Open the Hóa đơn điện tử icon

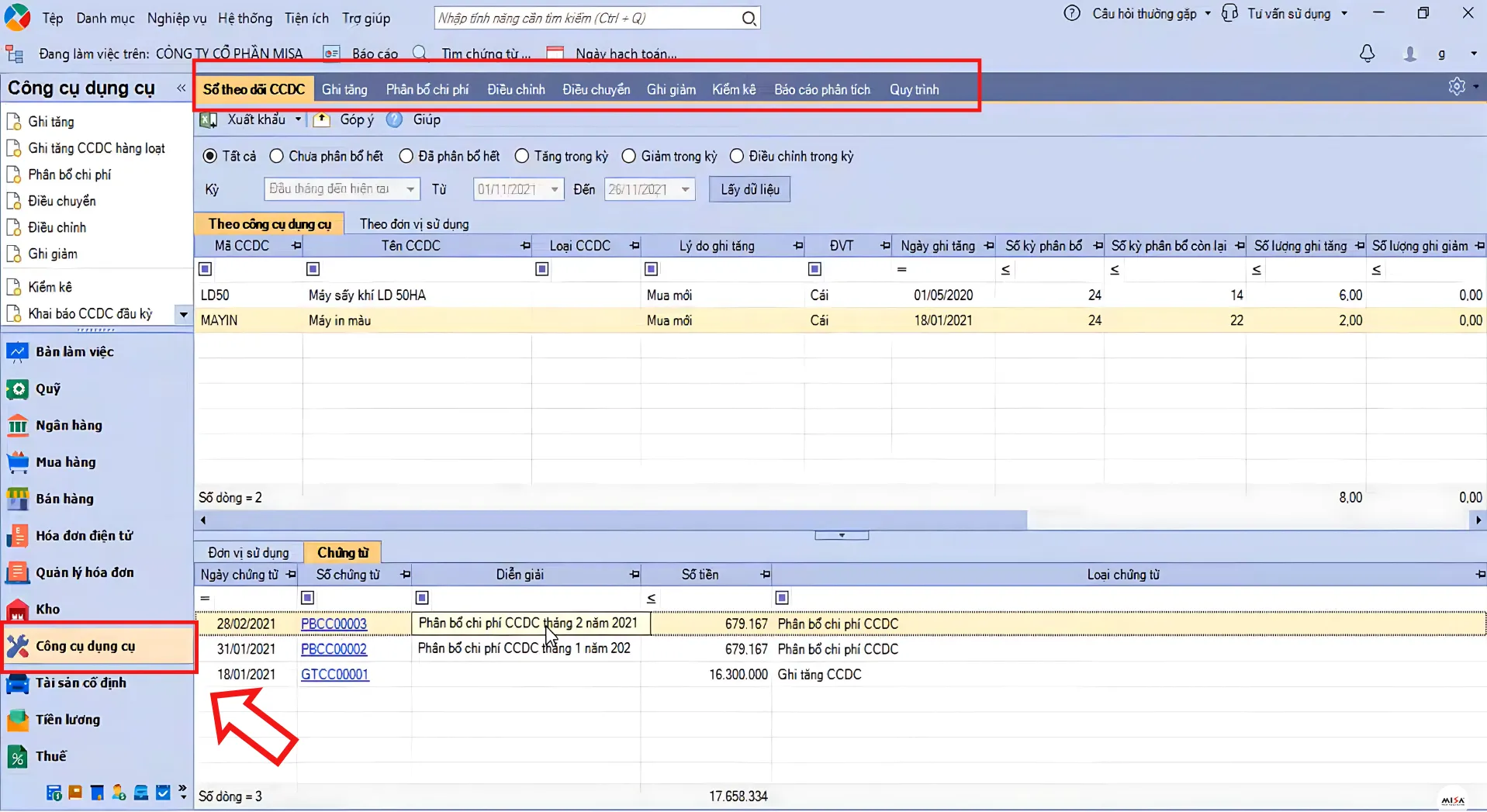pos(17,536)
